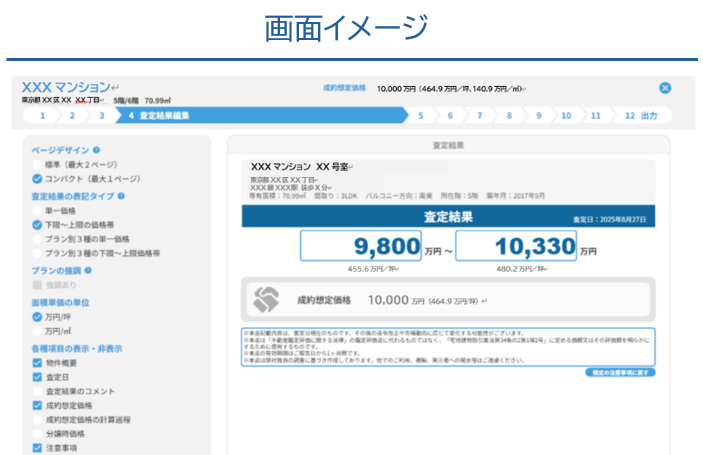Go to step 8 in wizard
This screenshot has width=703, height=455.
click(509, 116)
